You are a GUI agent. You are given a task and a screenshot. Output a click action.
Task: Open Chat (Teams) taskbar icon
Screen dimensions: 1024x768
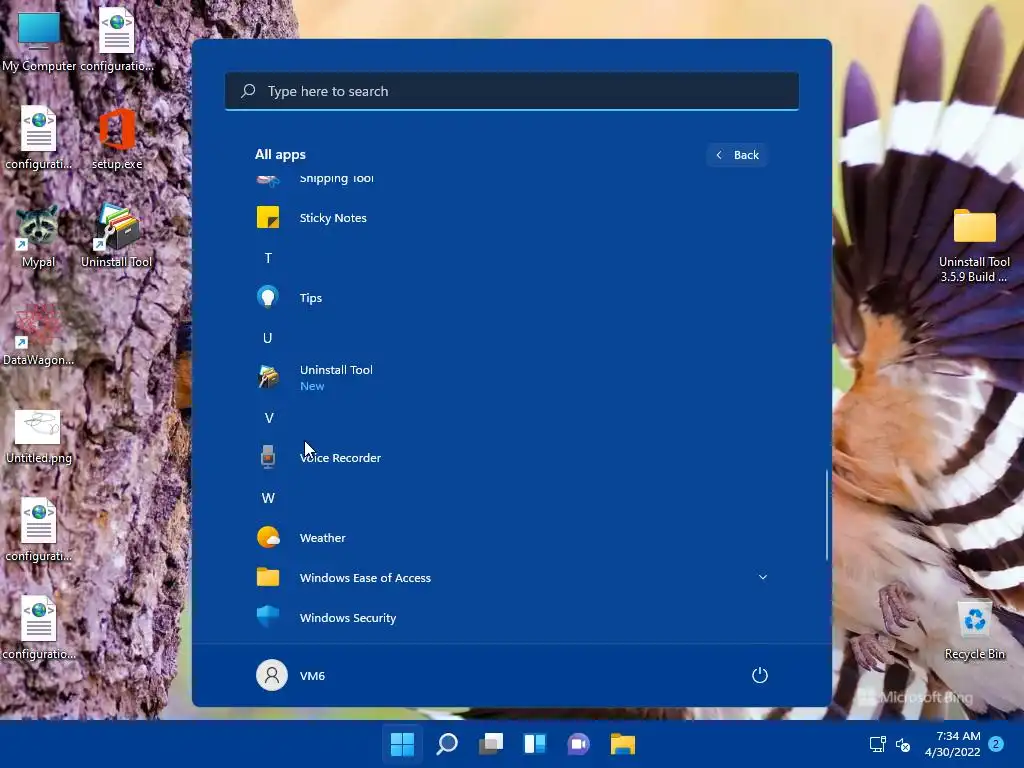(x=579, y=744)
